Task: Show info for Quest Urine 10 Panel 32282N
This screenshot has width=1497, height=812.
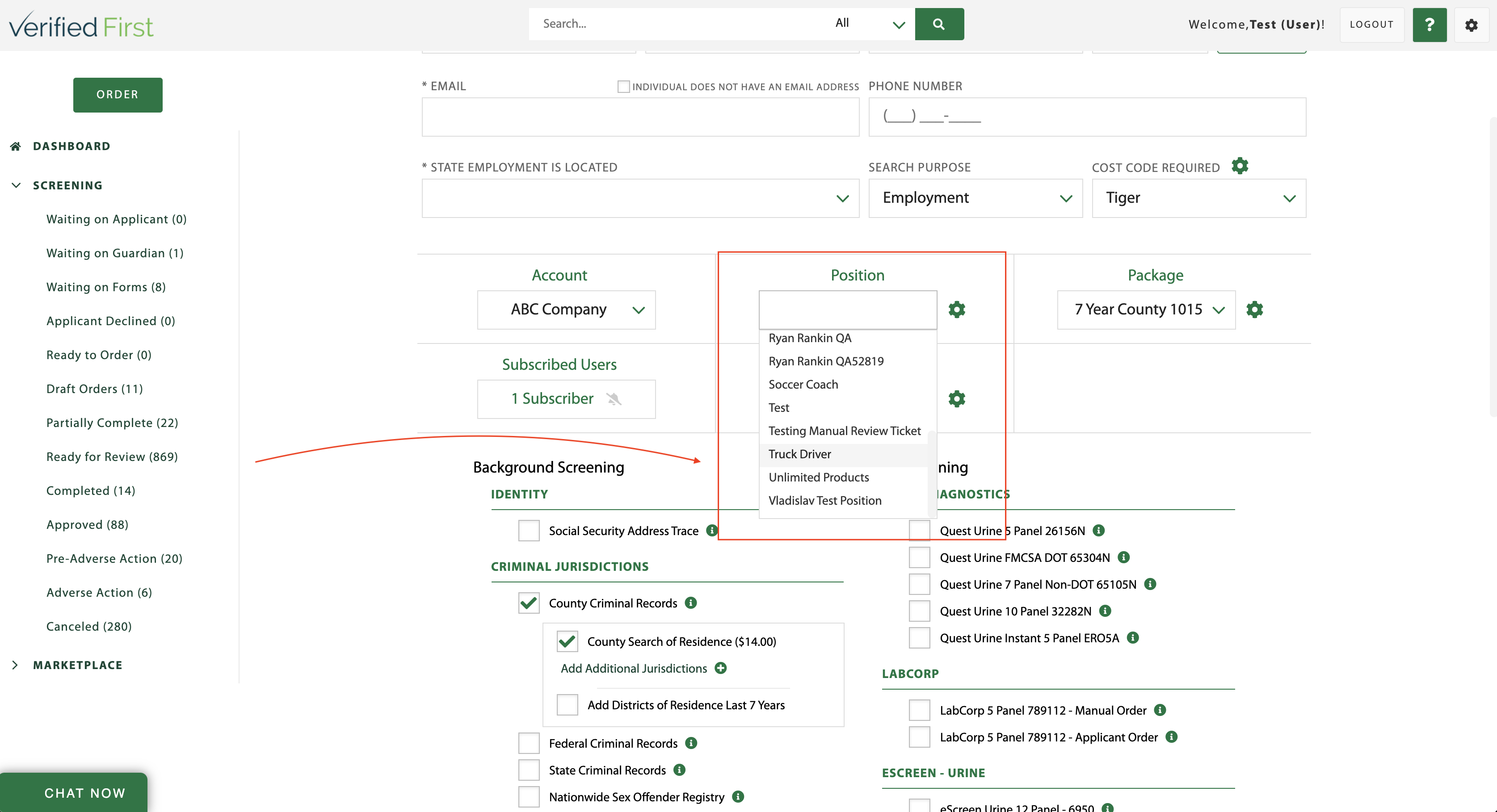Action: click(1105, 611)
